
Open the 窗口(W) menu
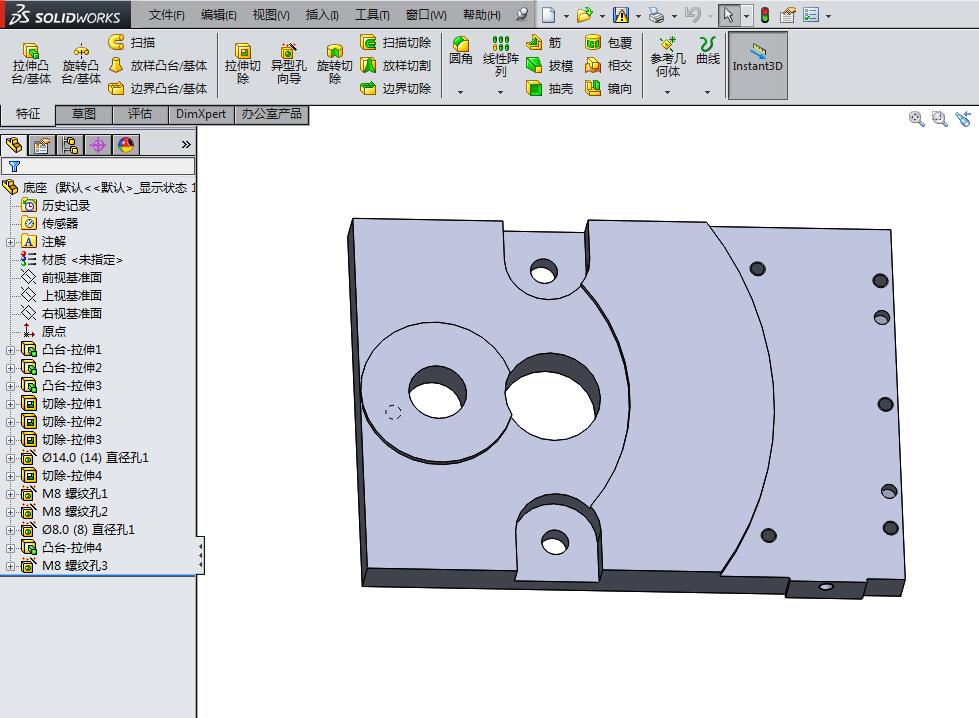pyautogui.click(x=426, y=15)
